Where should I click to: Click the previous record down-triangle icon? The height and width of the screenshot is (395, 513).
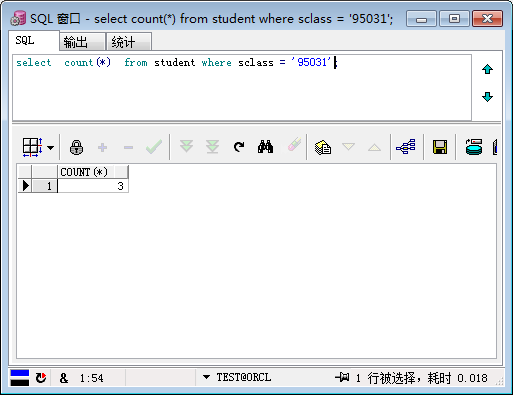(x=348, y=147)
